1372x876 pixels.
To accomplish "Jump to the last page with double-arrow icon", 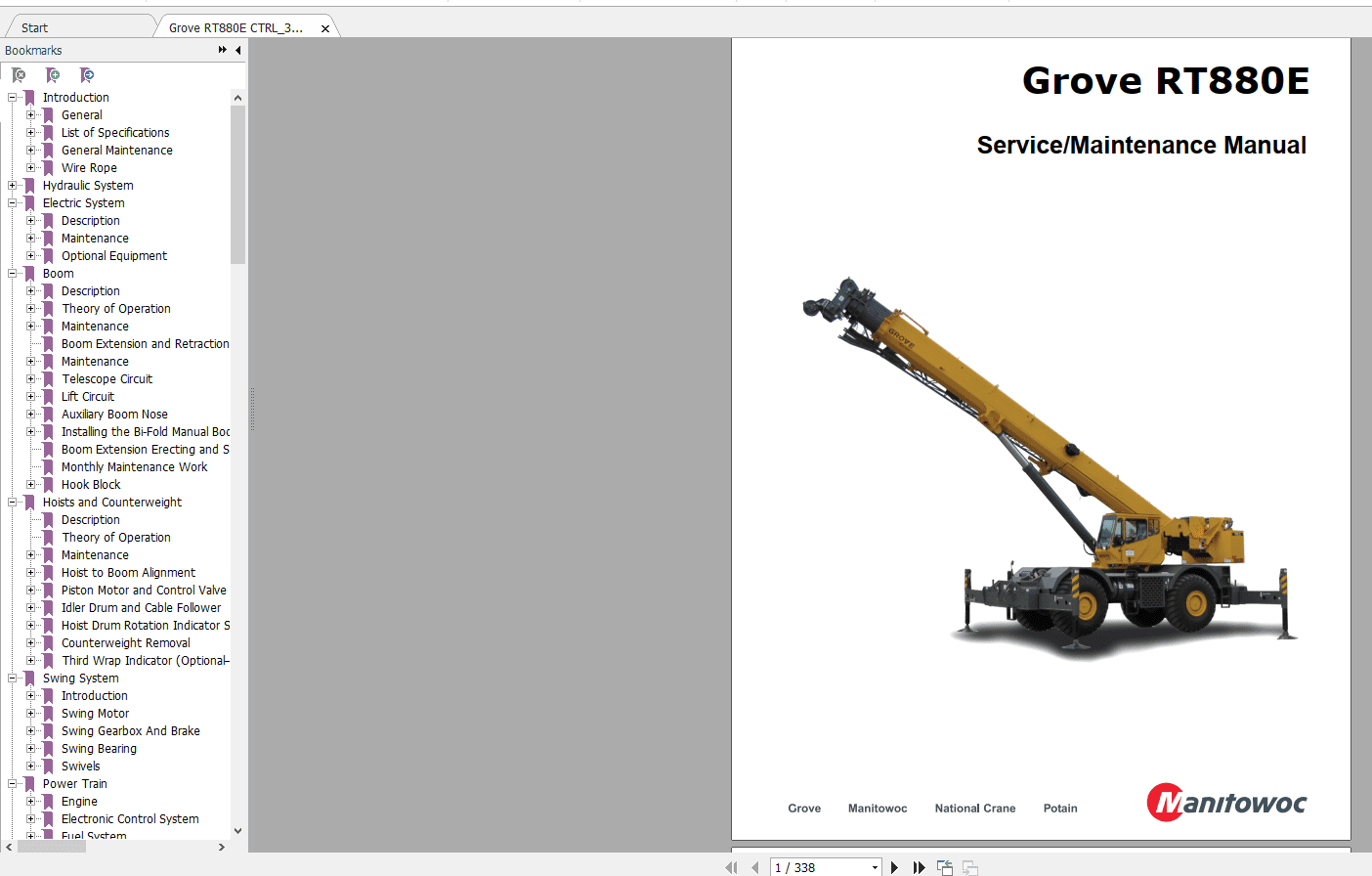I will tap(919, 867).
